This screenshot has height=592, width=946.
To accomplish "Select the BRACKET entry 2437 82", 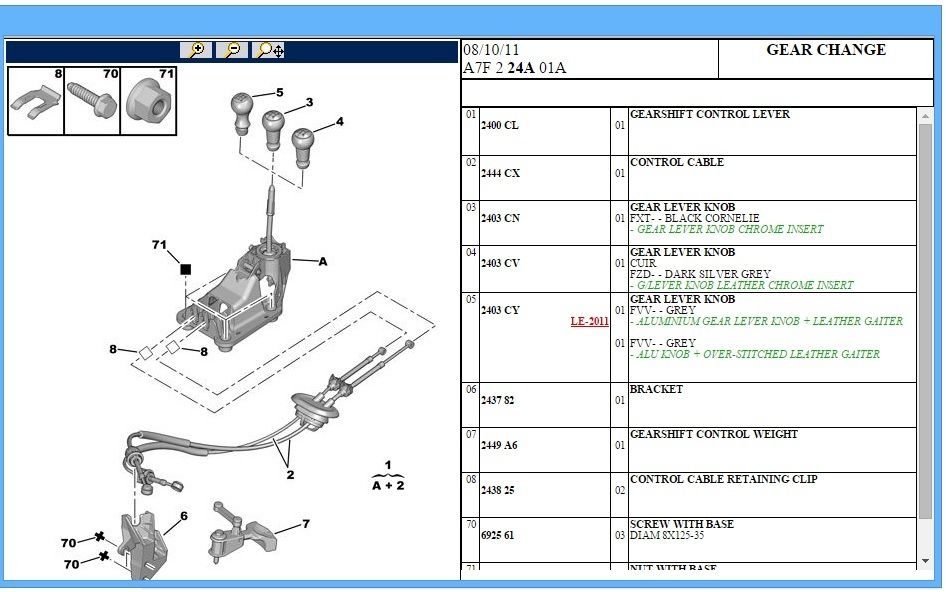I will 500,400.
